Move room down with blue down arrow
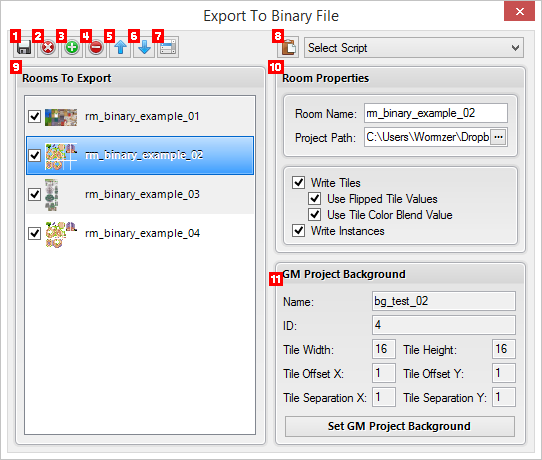Image resolution: width=542 pixels, height=460 pixels. tap(144, 47)
